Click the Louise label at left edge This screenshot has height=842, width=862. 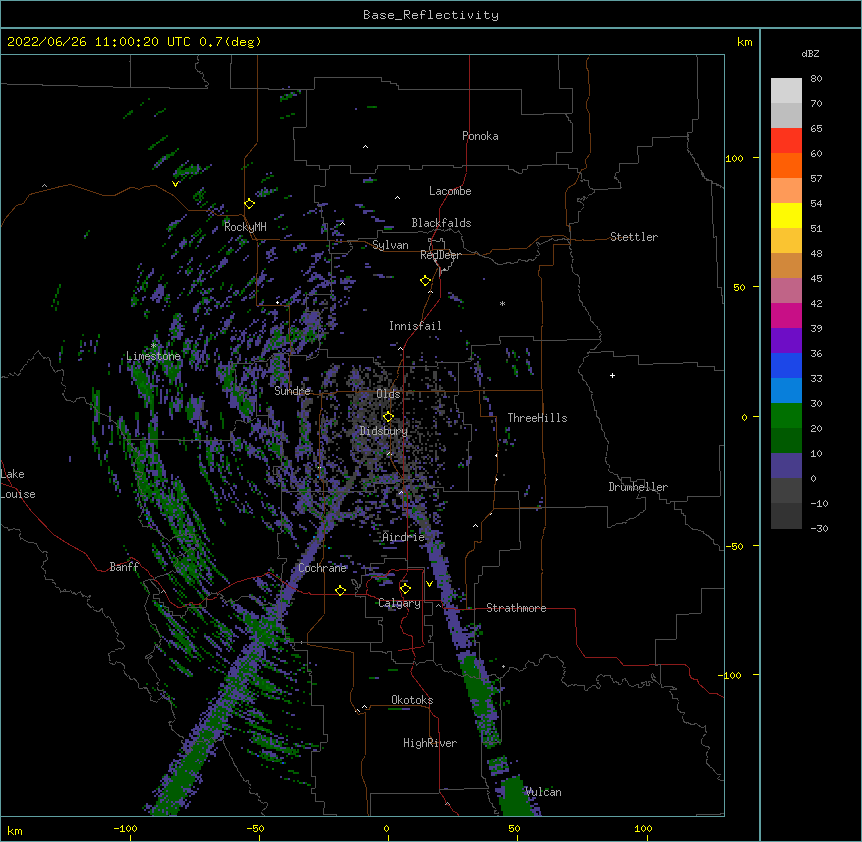[18, 494]
